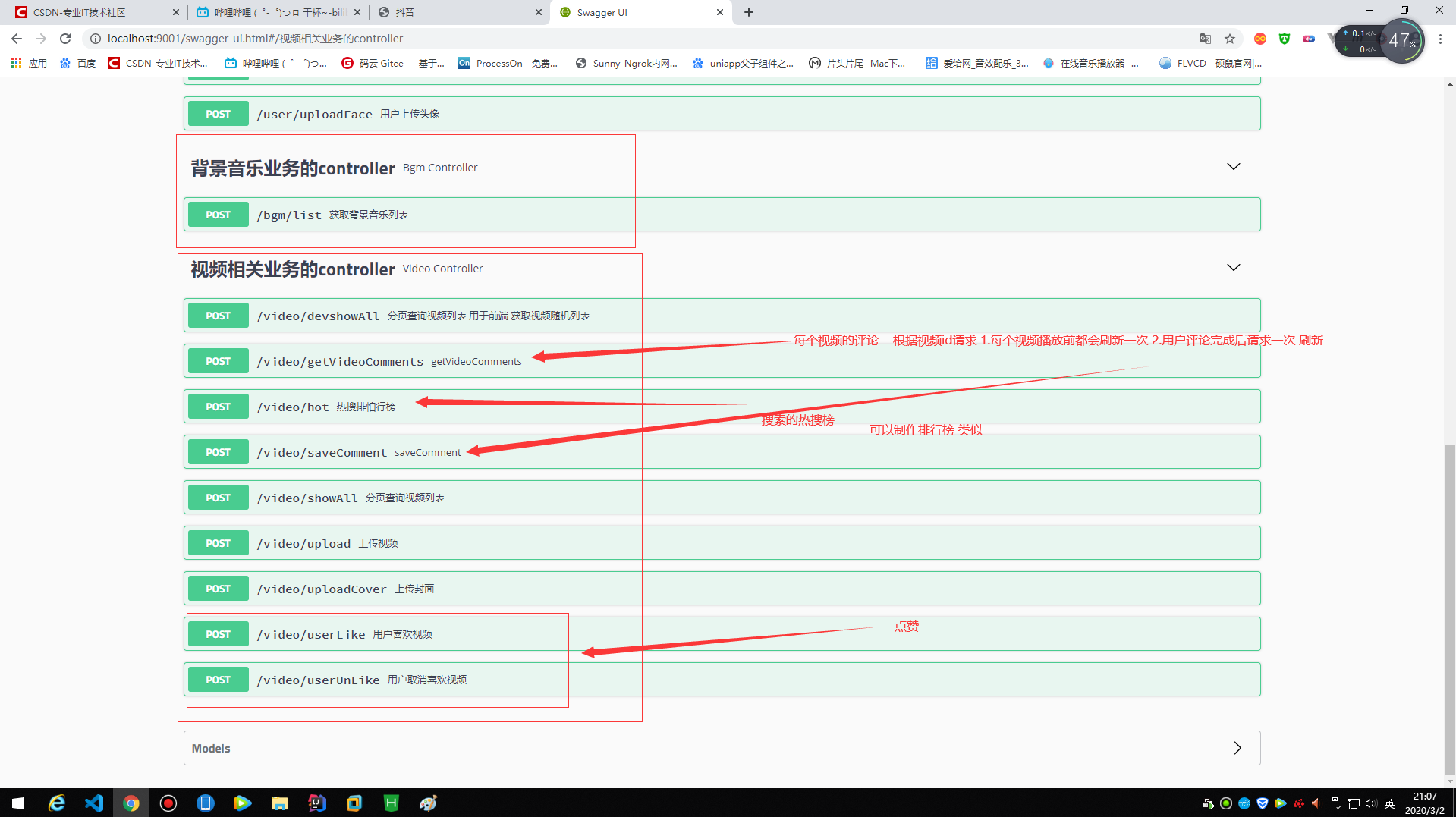Image resolution: width=1456 pixels, height=817 pixels.
Task: Open File Explorer from taskbar
Action: (x=280, y=803)
